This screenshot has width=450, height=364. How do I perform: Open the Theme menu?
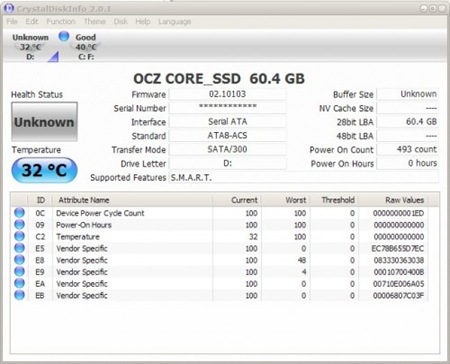(x=95, y=22)
